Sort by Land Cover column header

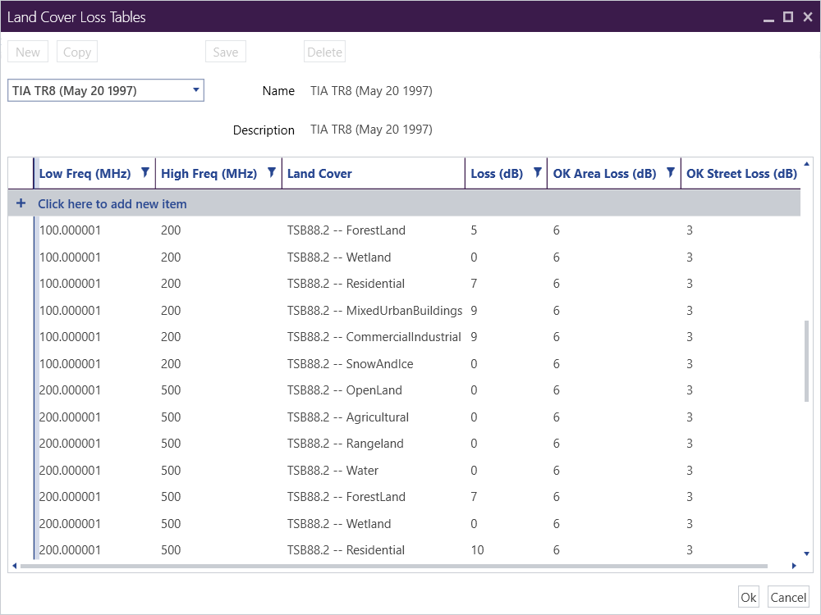point(320,174)
